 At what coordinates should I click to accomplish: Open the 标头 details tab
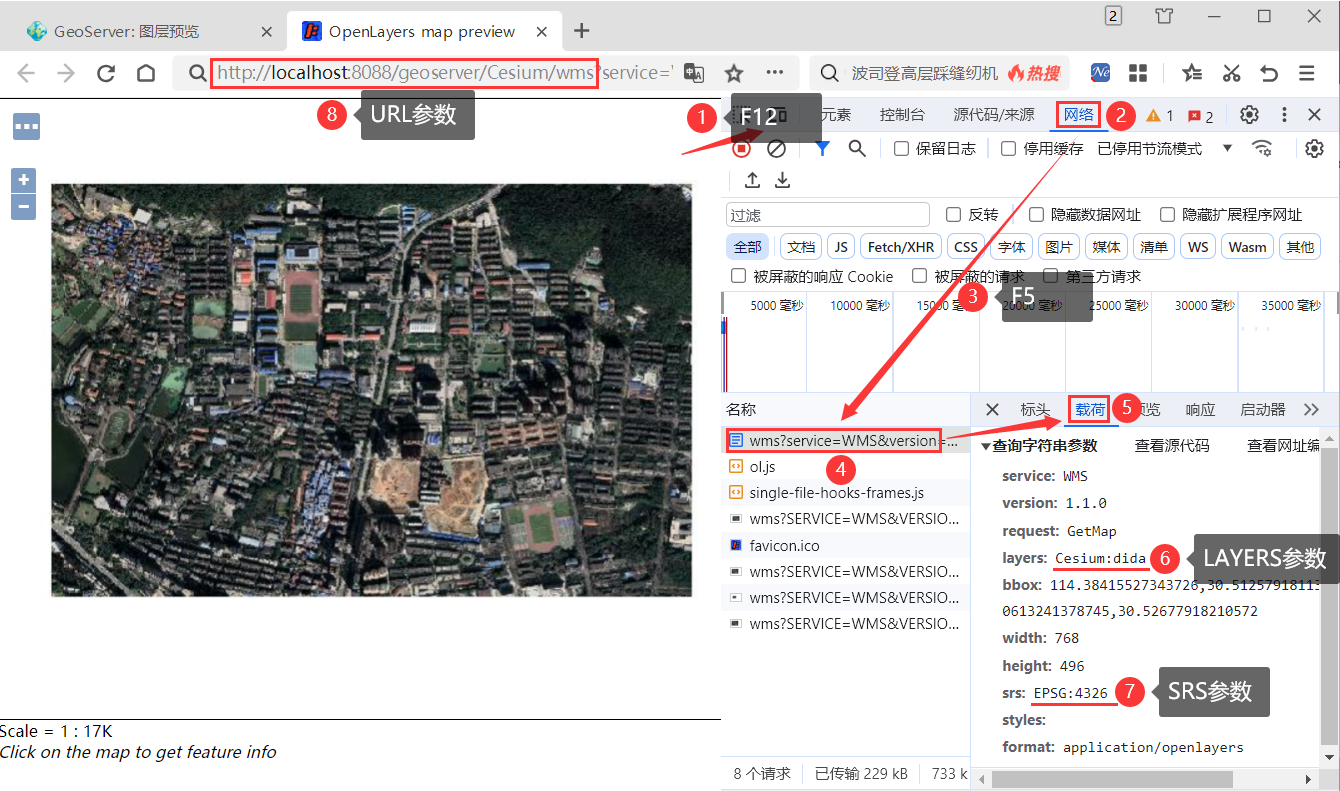click(x=1035, y=409)
